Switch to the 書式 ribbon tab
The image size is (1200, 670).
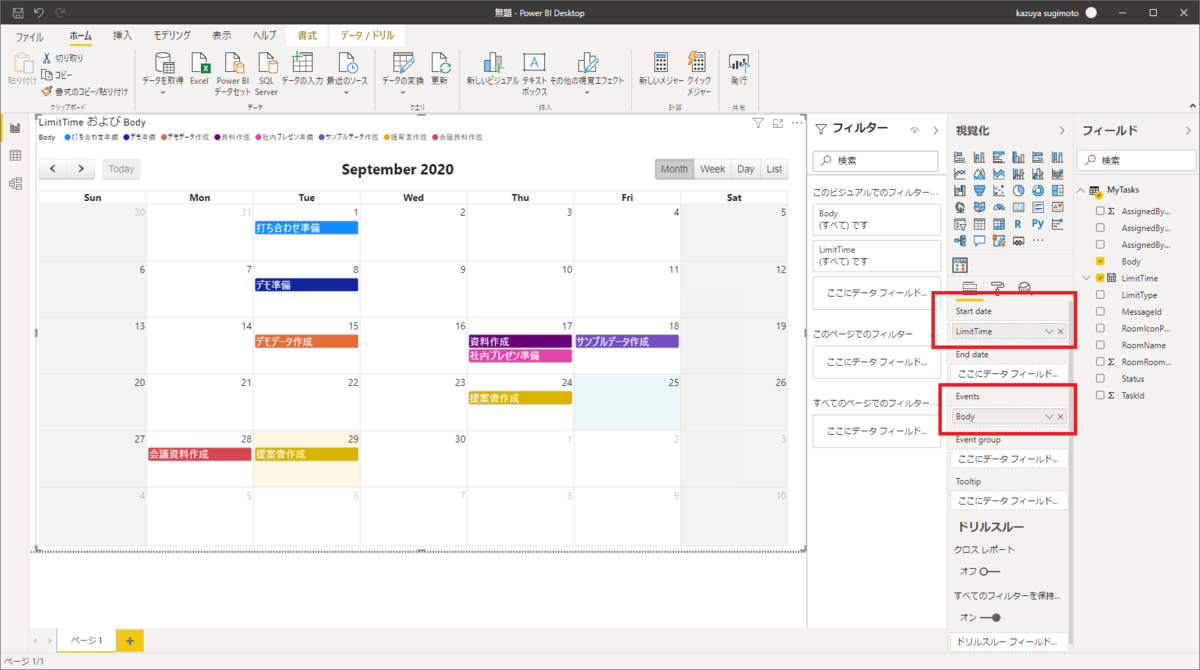point(307,36)
